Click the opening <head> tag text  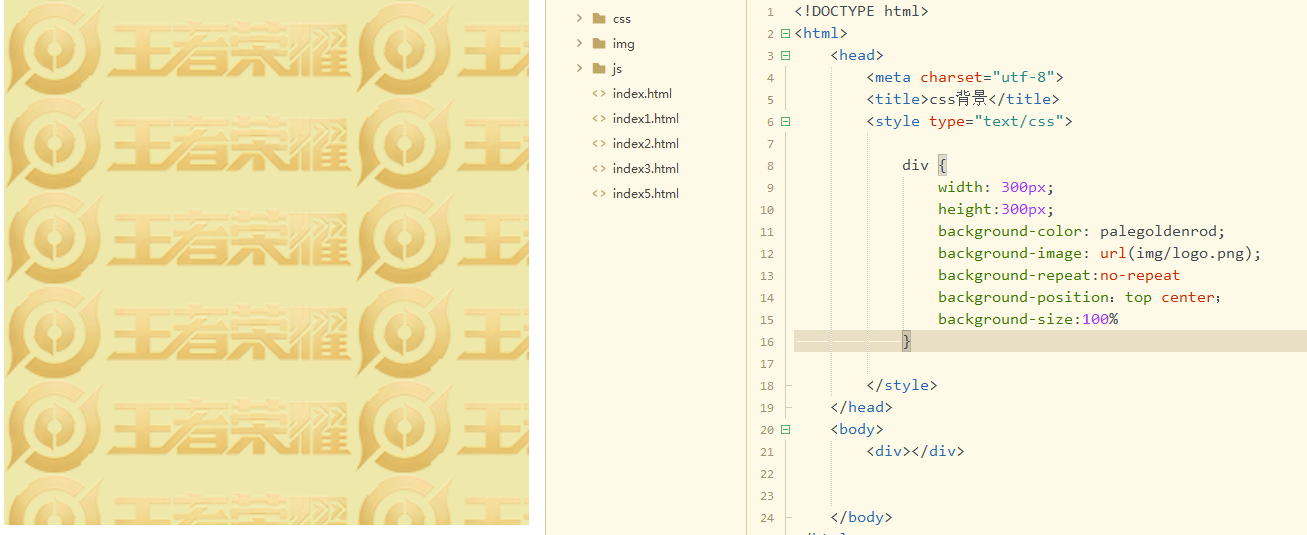point(857,55)
